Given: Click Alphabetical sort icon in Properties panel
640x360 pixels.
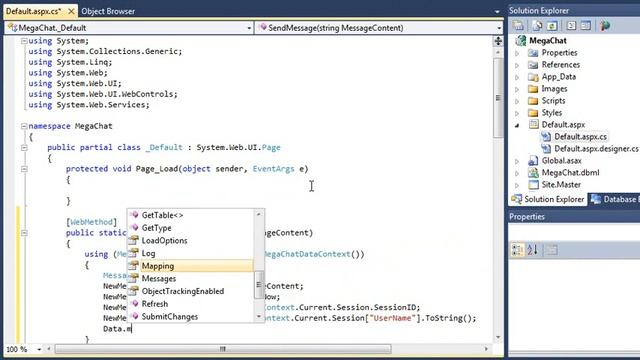Looking at the screenshot, I should click(533, 250).
